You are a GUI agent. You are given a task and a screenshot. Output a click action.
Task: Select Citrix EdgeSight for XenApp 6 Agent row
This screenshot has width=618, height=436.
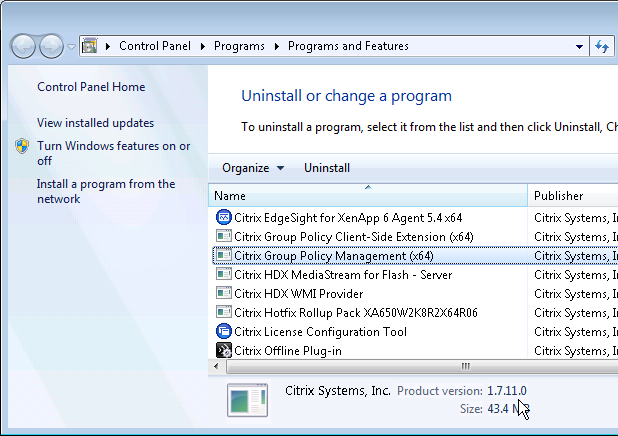[415, 218]
